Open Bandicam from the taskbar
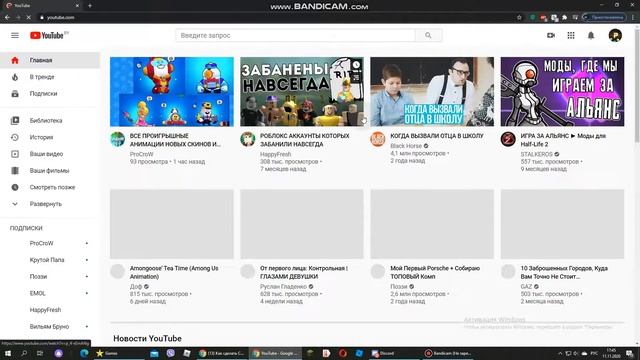 [x=447, y=353]
